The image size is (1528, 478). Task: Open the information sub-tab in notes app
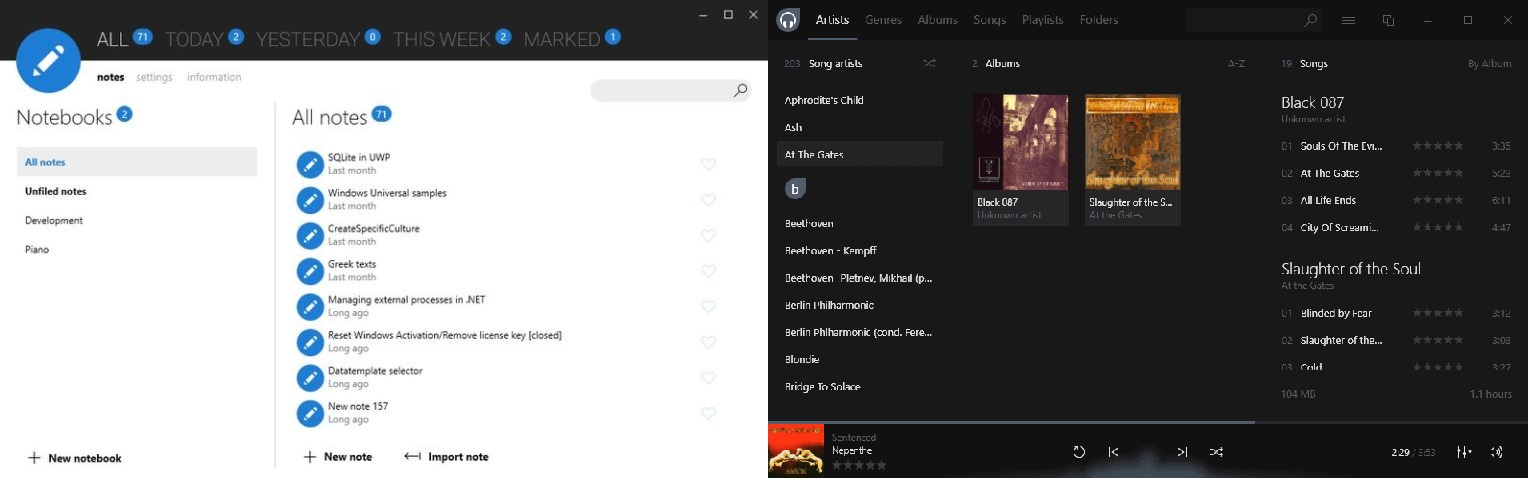pyautogui.click(x=214, y=77)
